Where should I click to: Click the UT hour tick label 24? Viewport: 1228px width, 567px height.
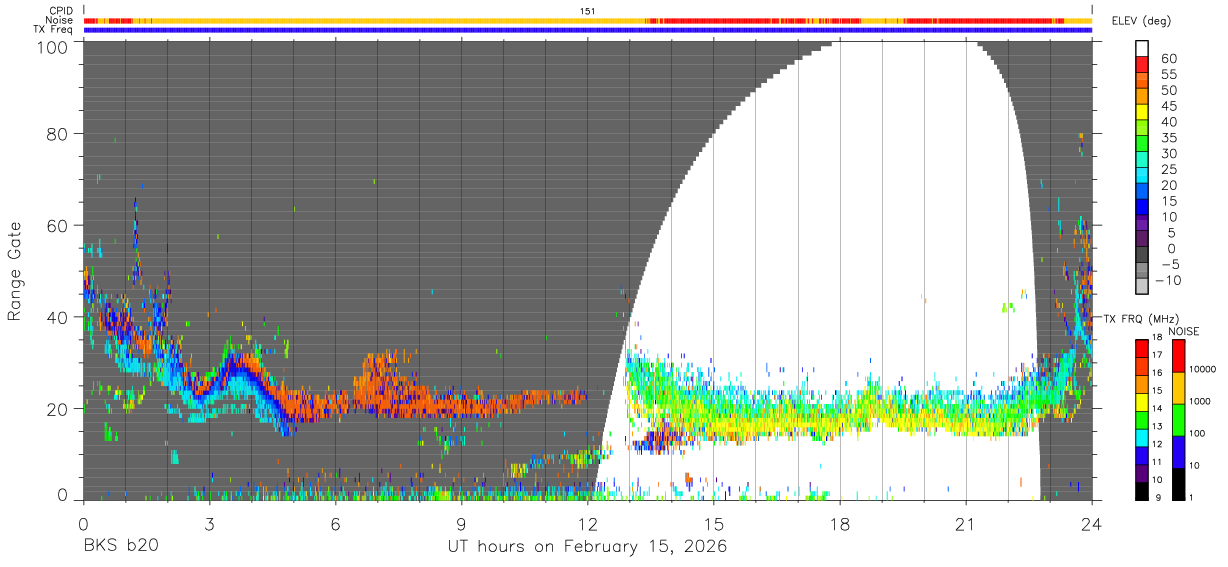click(x=1091, y=523)
